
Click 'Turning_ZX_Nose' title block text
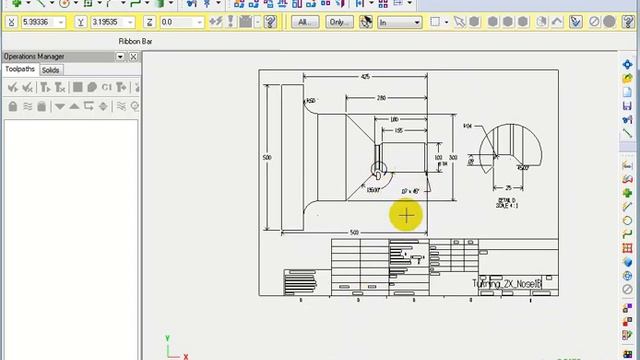point(507,283)
